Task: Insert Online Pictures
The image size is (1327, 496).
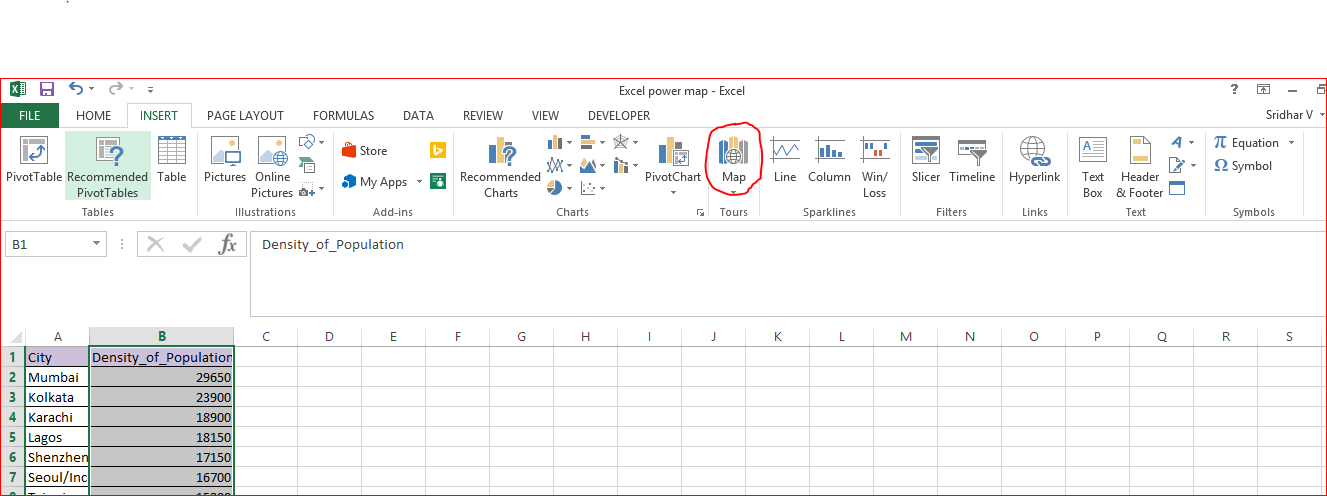Action: (272, 167)
